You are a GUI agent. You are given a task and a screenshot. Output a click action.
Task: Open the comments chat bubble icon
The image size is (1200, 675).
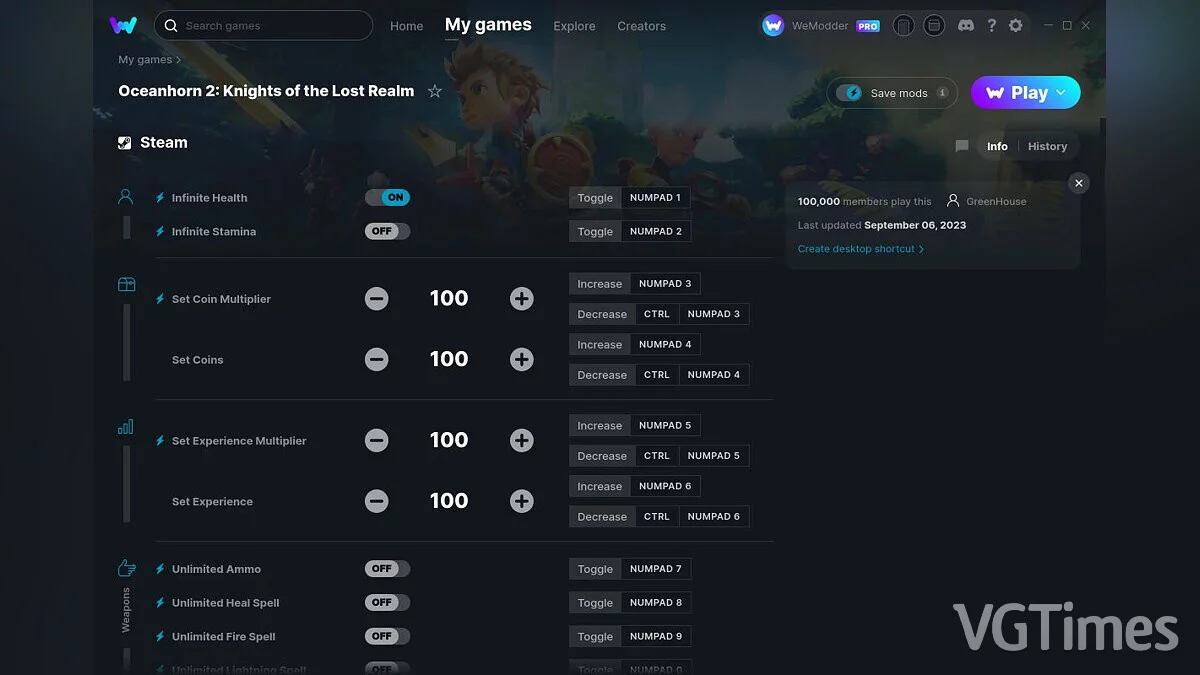coord(962,146)
